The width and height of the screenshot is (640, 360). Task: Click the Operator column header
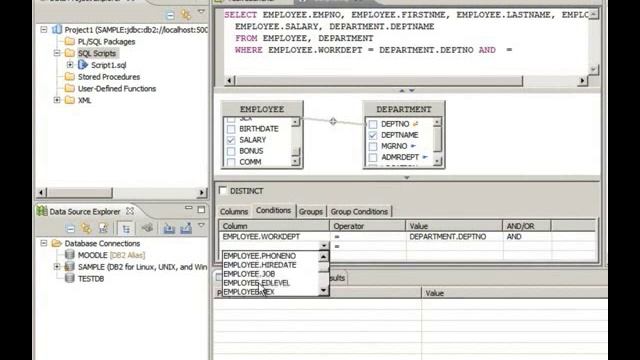[x=367, y=226]
